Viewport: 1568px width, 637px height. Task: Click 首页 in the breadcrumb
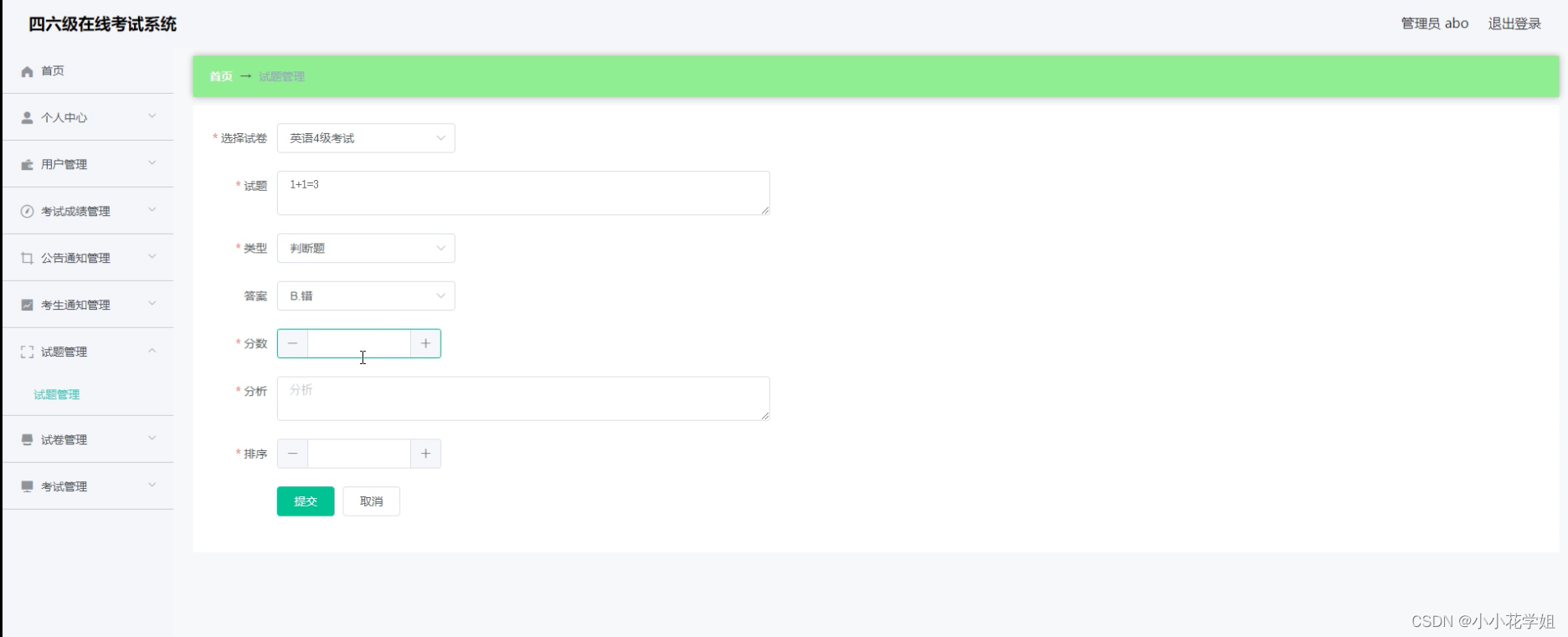tap(220, 76)
